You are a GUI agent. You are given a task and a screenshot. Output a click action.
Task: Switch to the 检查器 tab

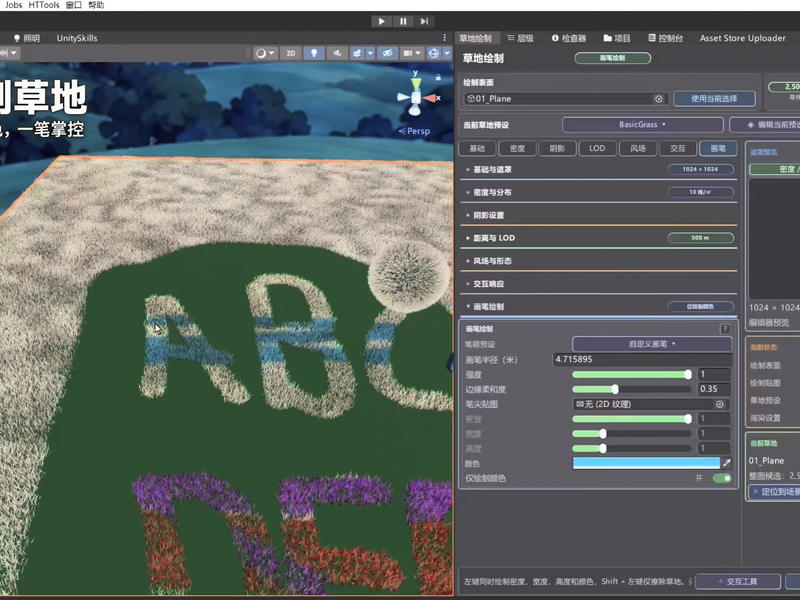[x=568, y=38]
